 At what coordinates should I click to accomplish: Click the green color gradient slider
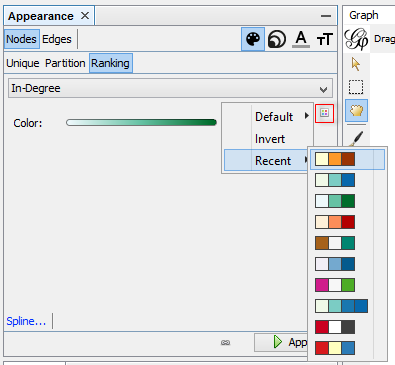point(142,122)
